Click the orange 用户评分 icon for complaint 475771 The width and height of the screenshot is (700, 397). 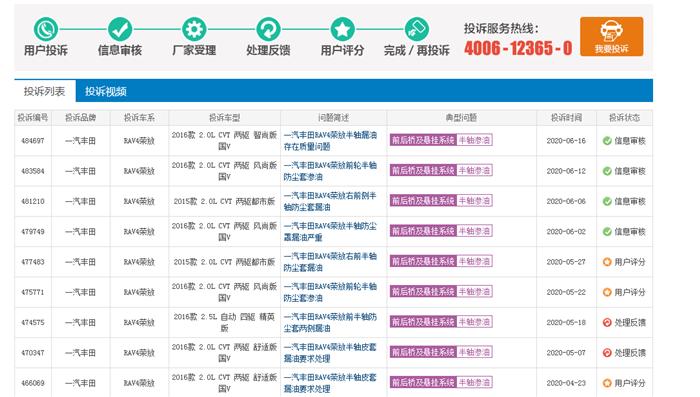click(607, 293)
